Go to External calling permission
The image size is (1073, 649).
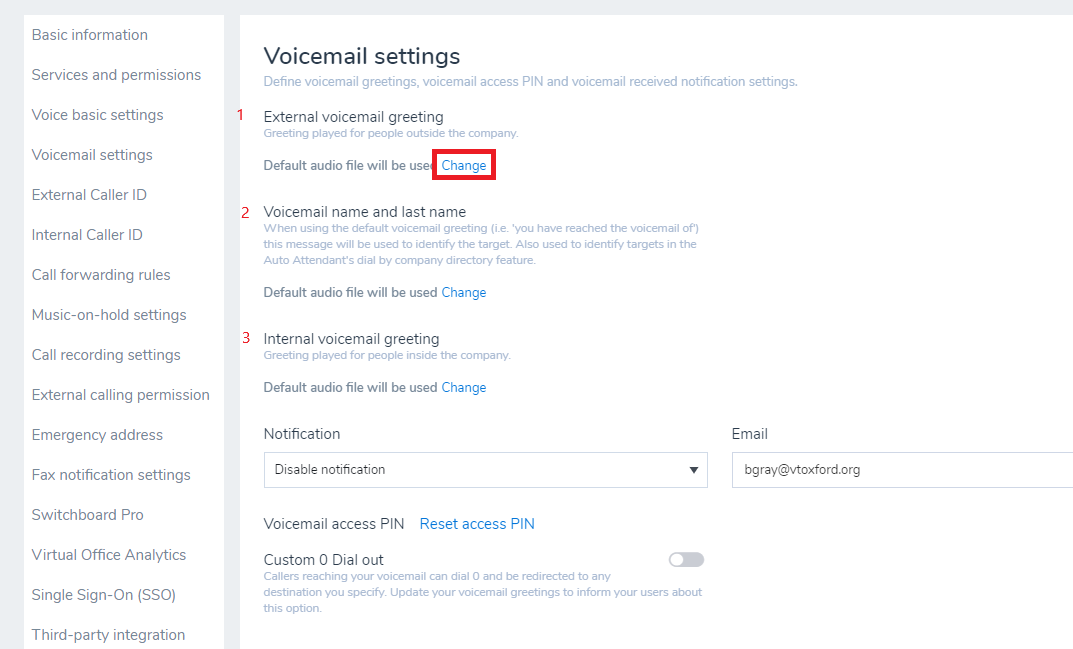click(120, 394)
